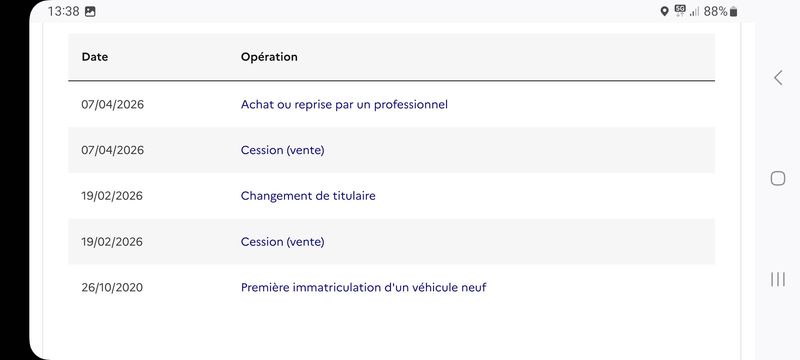Tap the Android home square button

point(778,178)
